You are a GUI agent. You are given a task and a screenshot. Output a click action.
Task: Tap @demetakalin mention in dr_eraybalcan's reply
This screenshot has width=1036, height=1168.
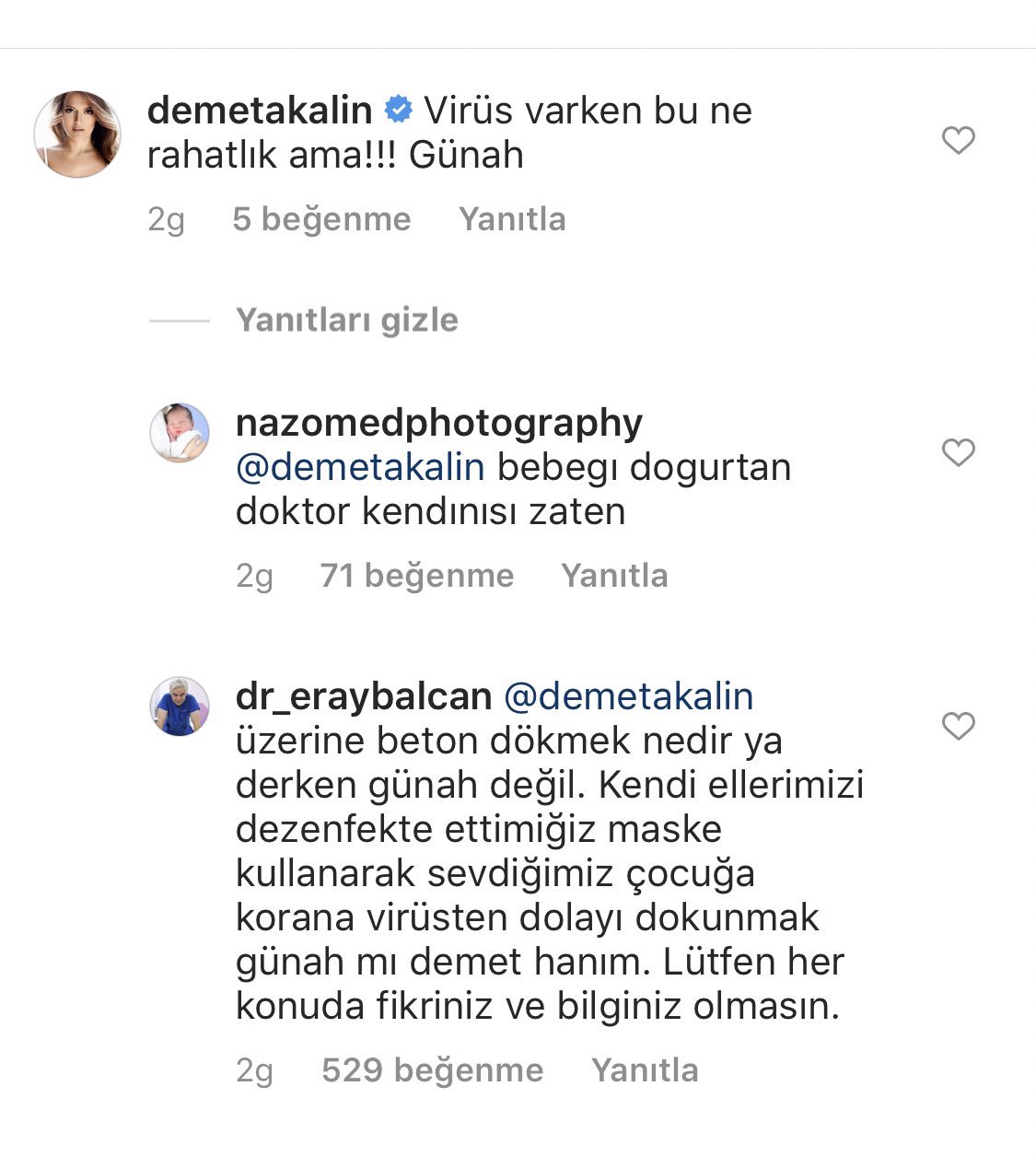[x=628, y=697]
